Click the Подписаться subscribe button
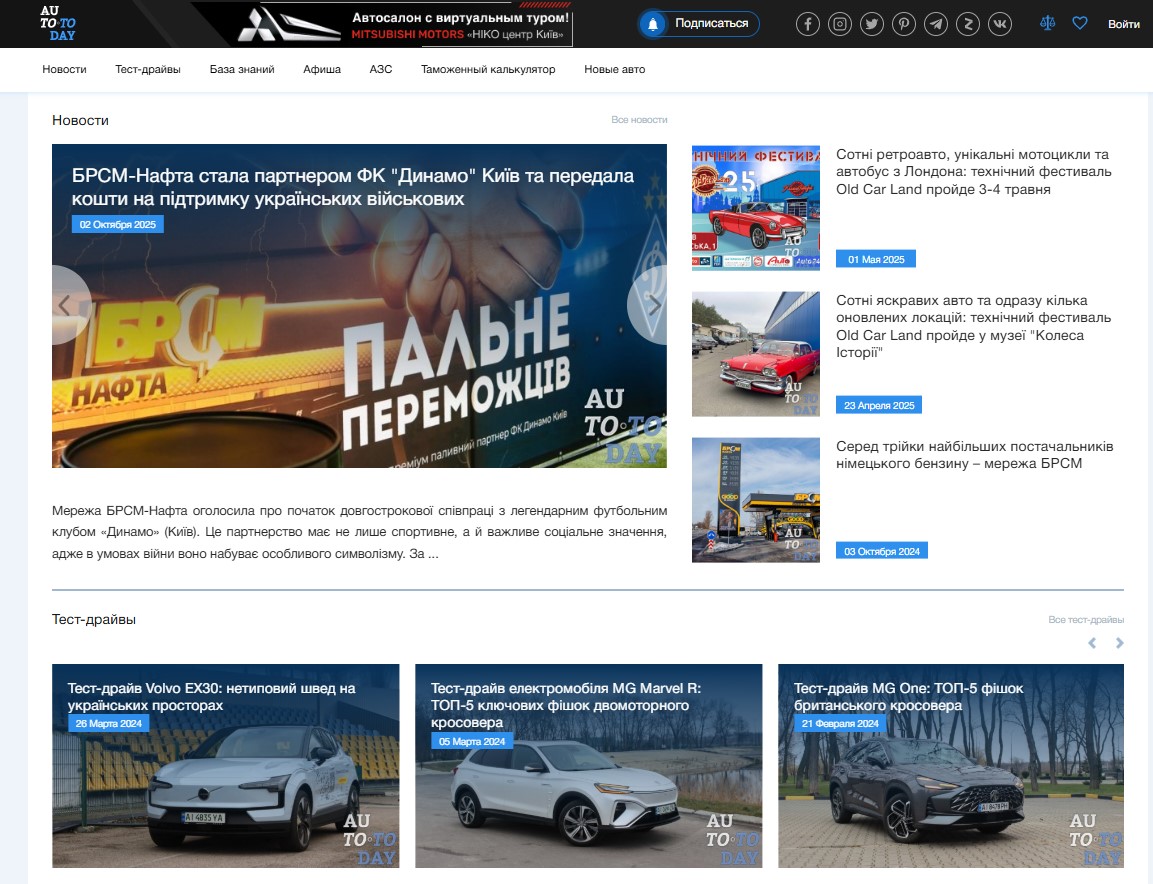Screen dimensions: 1153x884 [x=699, y=24]
